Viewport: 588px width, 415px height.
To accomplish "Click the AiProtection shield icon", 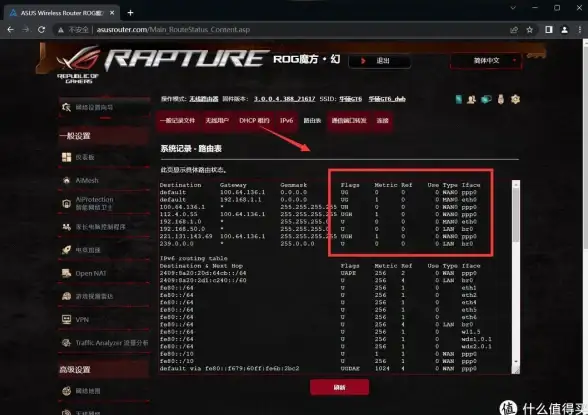I will click(x=66, y=204).
